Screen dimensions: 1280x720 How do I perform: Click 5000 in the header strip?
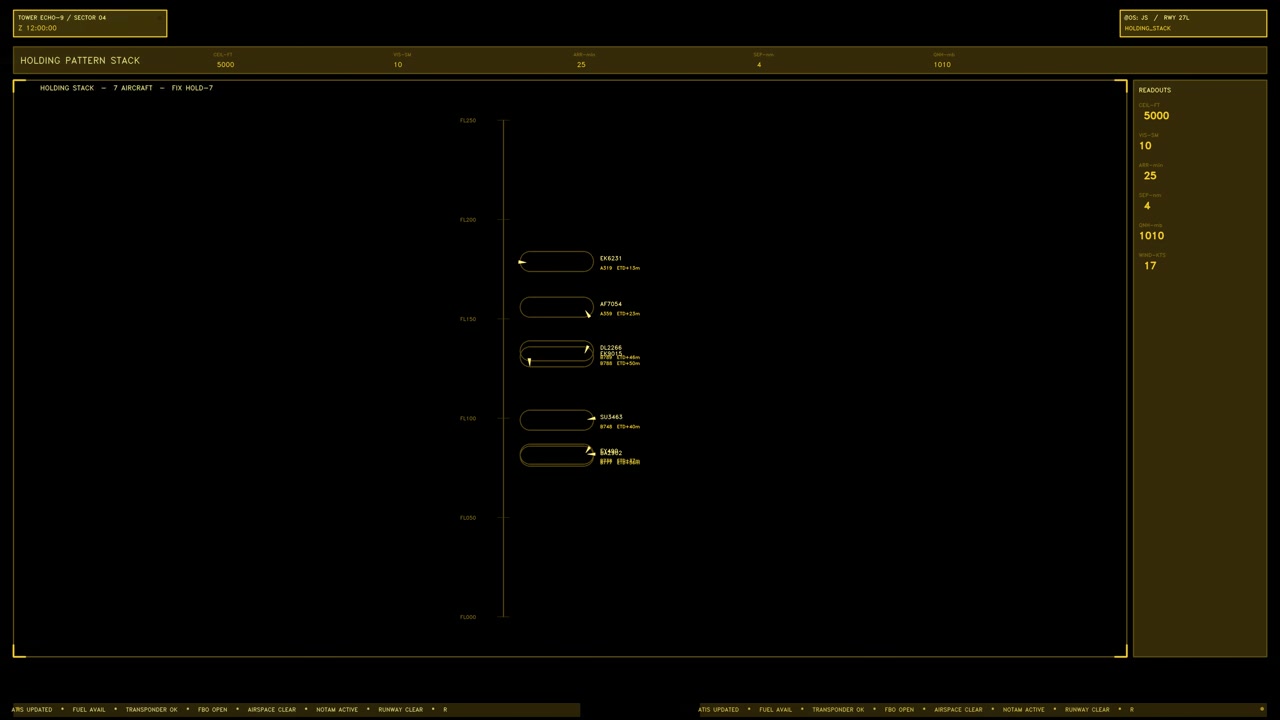[x=226, y=65]
